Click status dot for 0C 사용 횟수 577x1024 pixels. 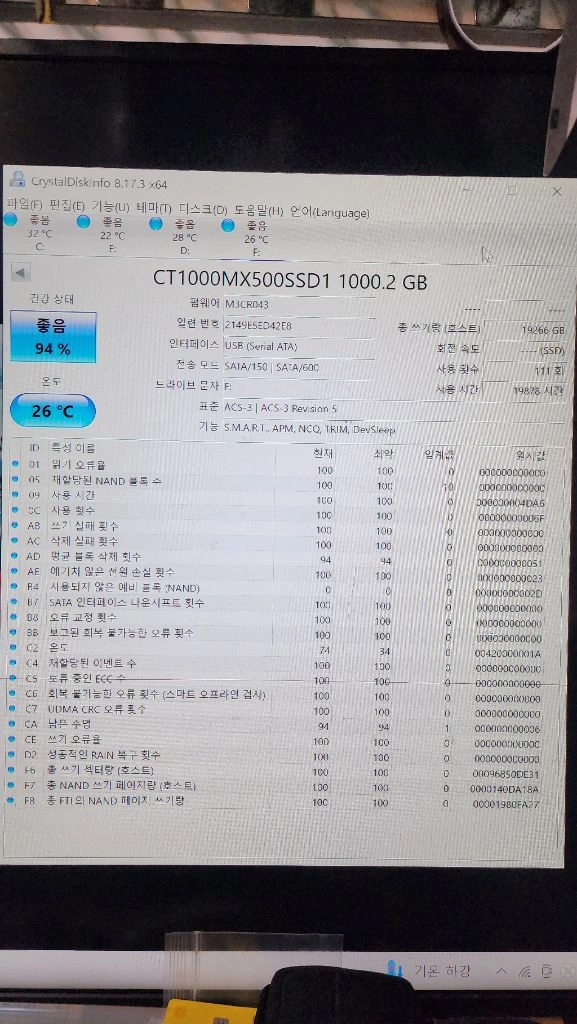pos(15,510)
